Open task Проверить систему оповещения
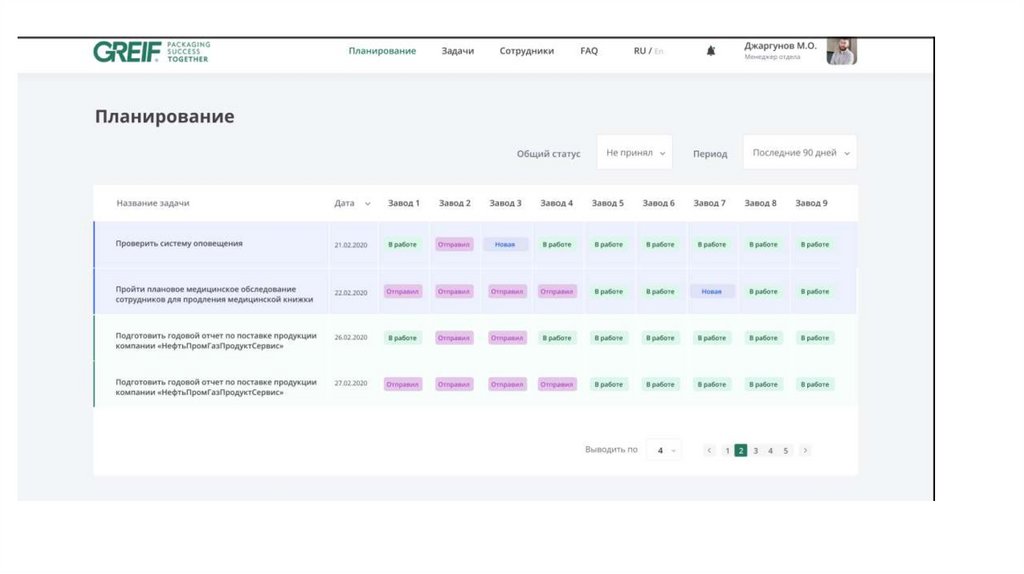1024x574 pixels. click(179, 244)
